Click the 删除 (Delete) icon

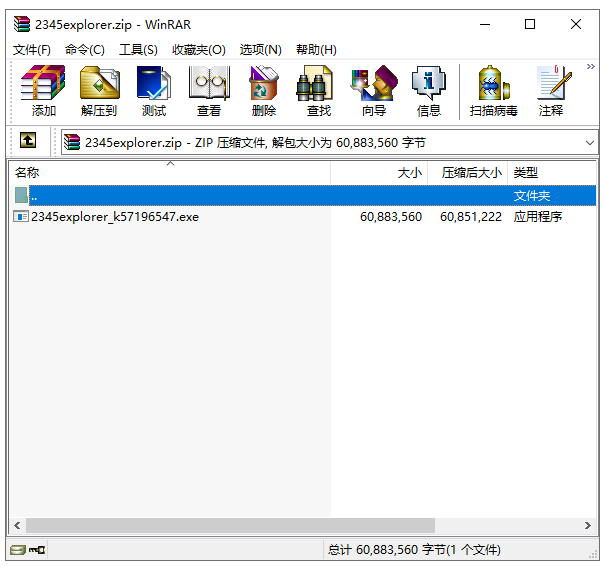coord(264,91)
